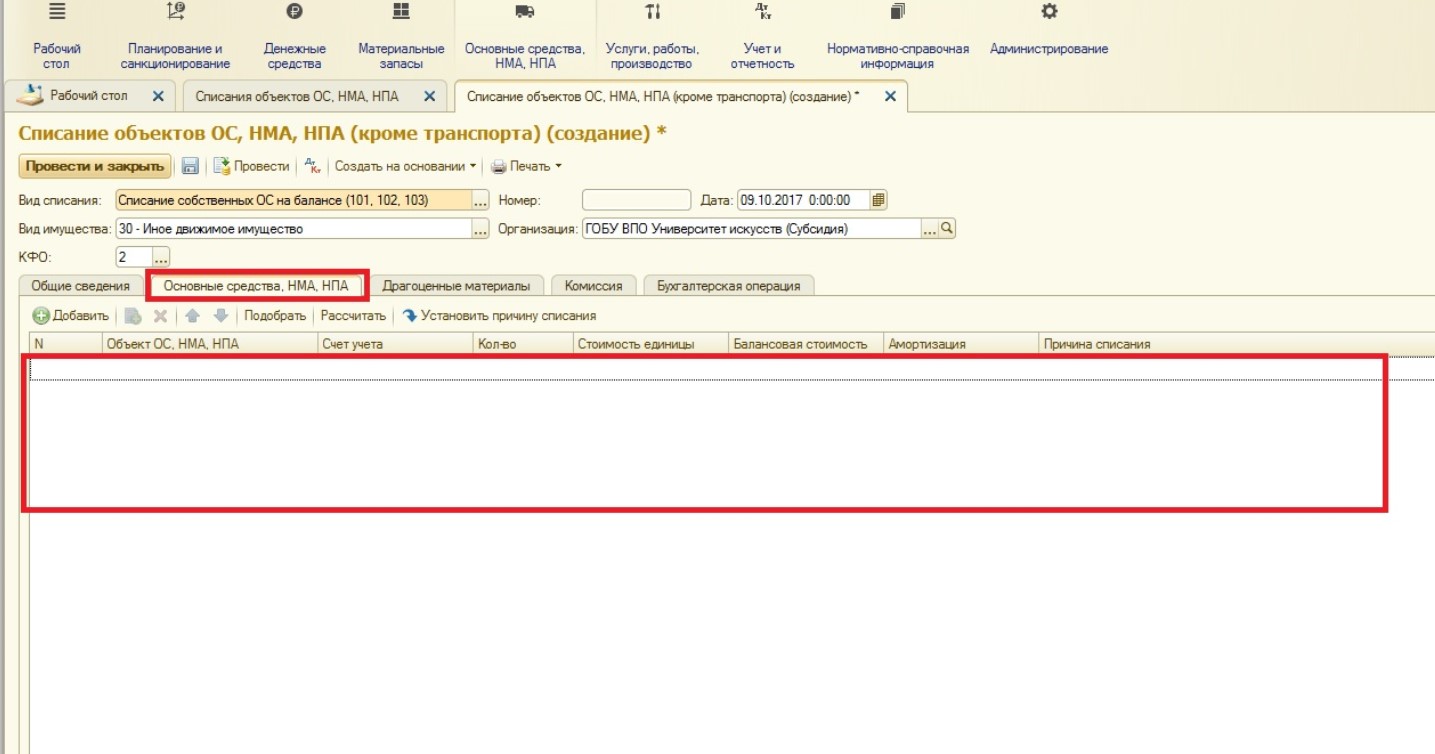Click Добавить to add a row
Screen dimensions: 1435x754
click(71, 316)
